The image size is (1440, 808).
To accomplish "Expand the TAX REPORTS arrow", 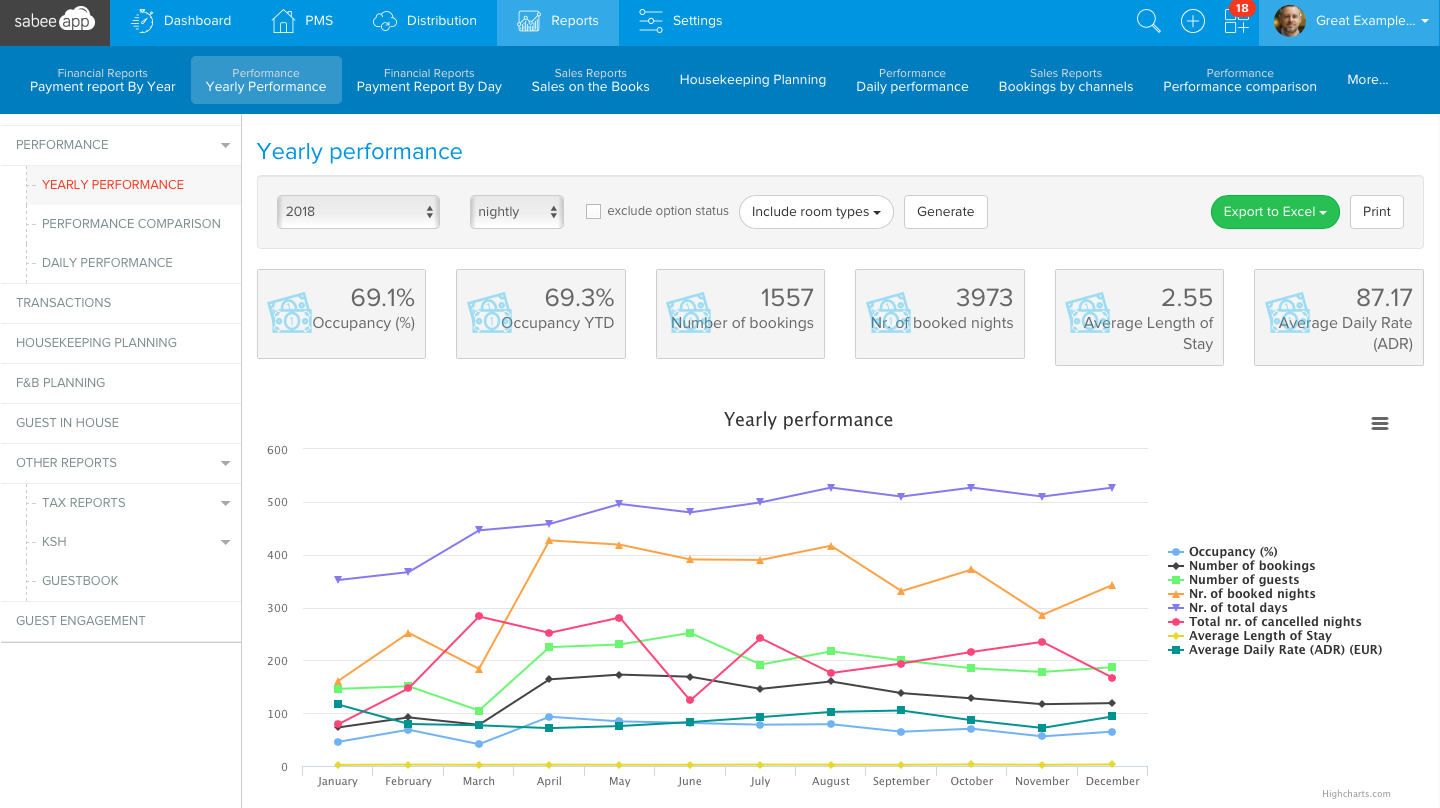I will (x=225, y=503).
